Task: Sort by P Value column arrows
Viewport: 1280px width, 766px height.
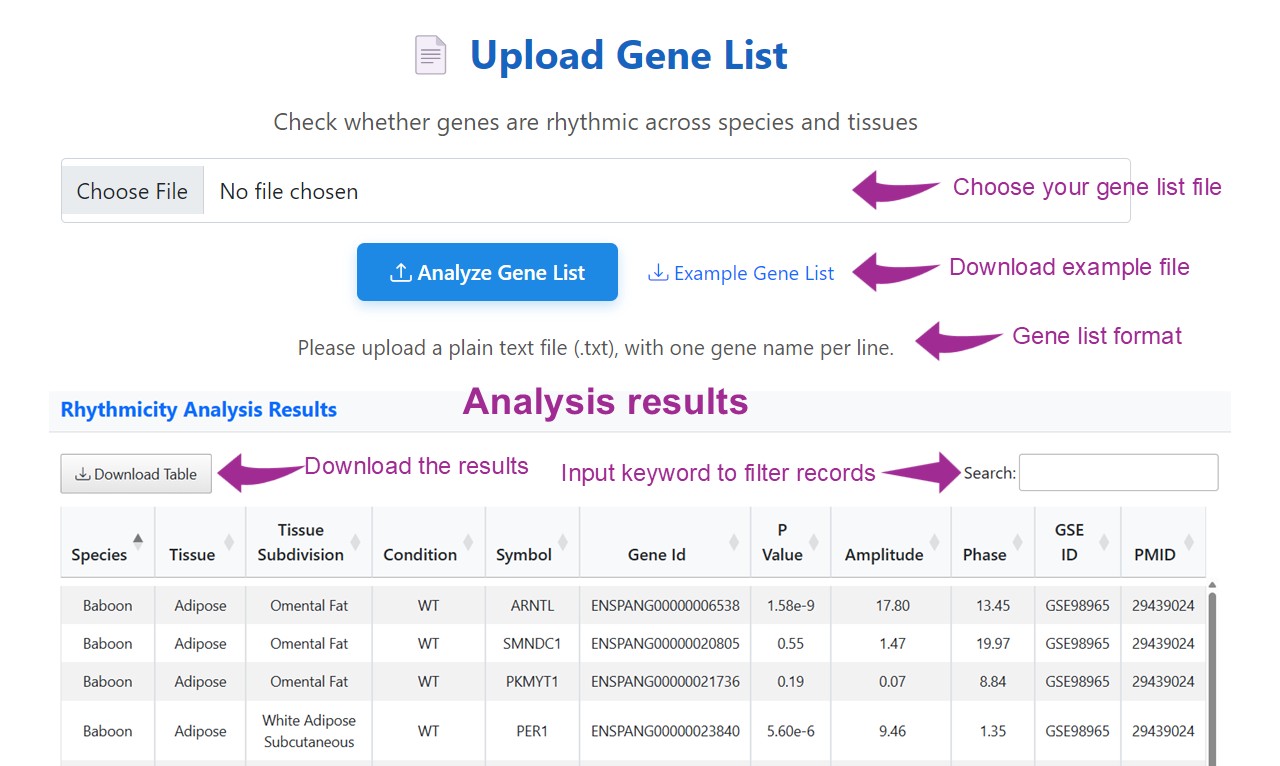Action: 814,541
